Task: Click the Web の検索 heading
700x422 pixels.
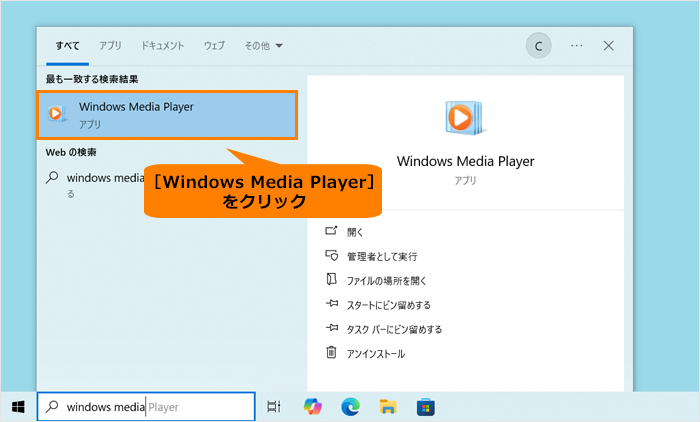Action: tap(71, 152)
